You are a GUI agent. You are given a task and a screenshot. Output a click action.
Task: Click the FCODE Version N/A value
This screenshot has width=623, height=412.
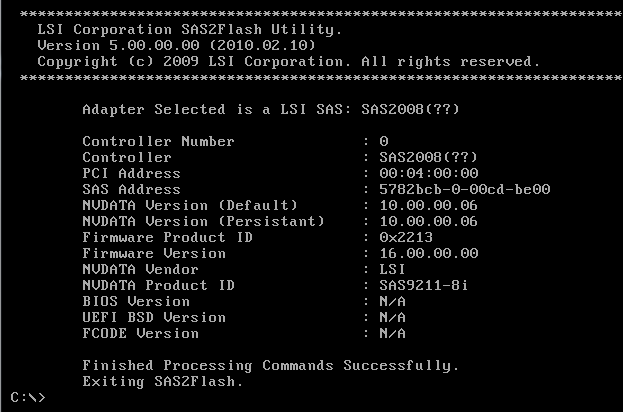pyautogui.click(x=392, y=333)
